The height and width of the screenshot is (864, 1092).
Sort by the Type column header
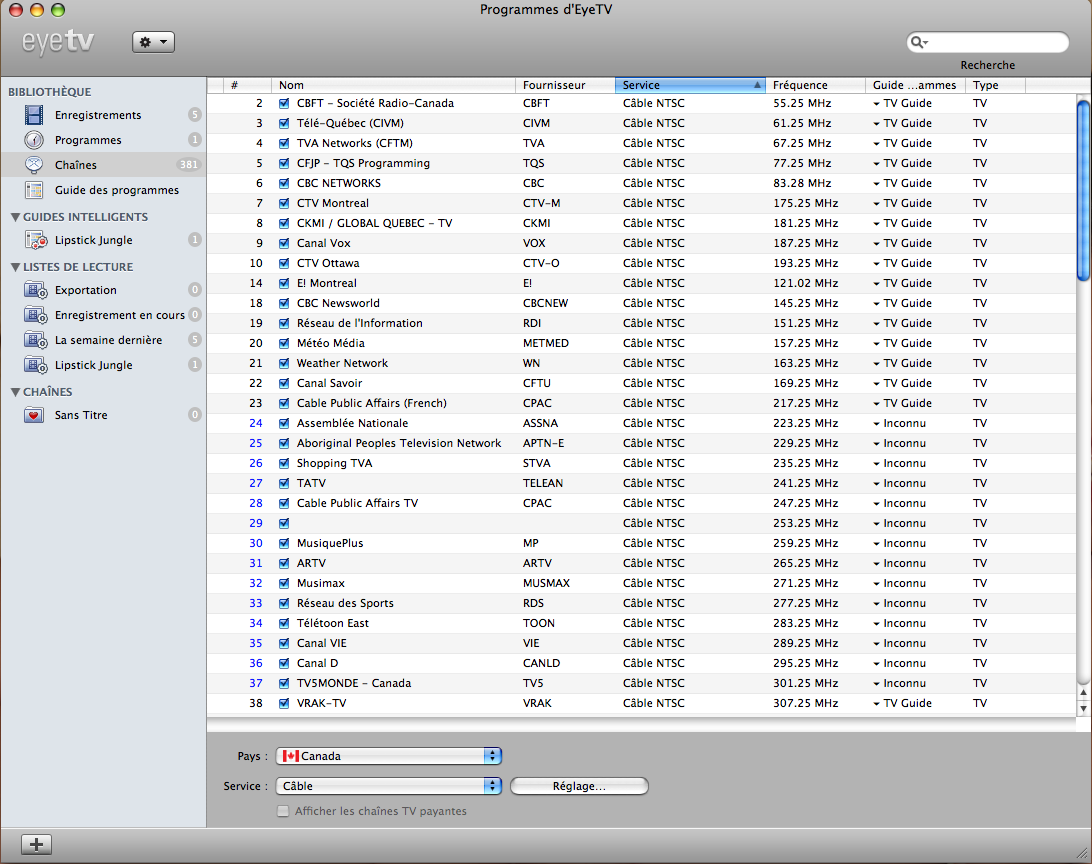point(995,85)
